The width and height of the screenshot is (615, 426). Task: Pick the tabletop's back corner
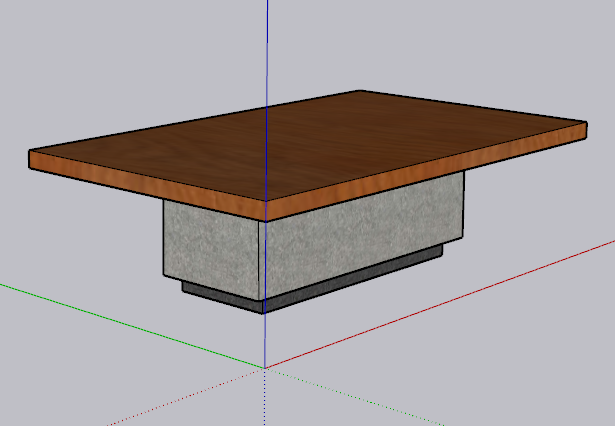tap(358, 92)
